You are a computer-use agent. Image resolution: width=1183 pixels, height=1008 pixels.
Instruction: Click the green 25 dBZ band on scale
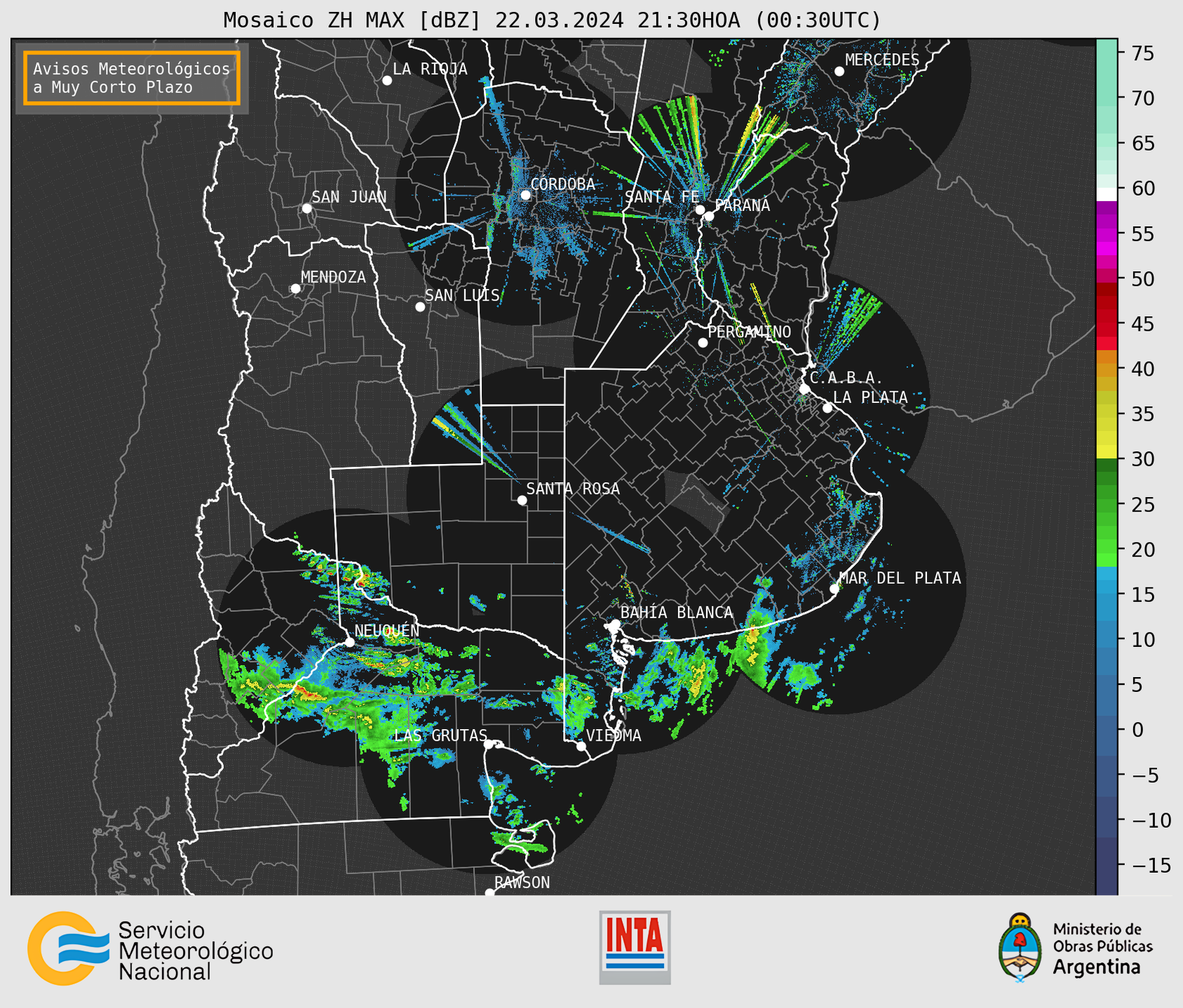[1107, 505]
